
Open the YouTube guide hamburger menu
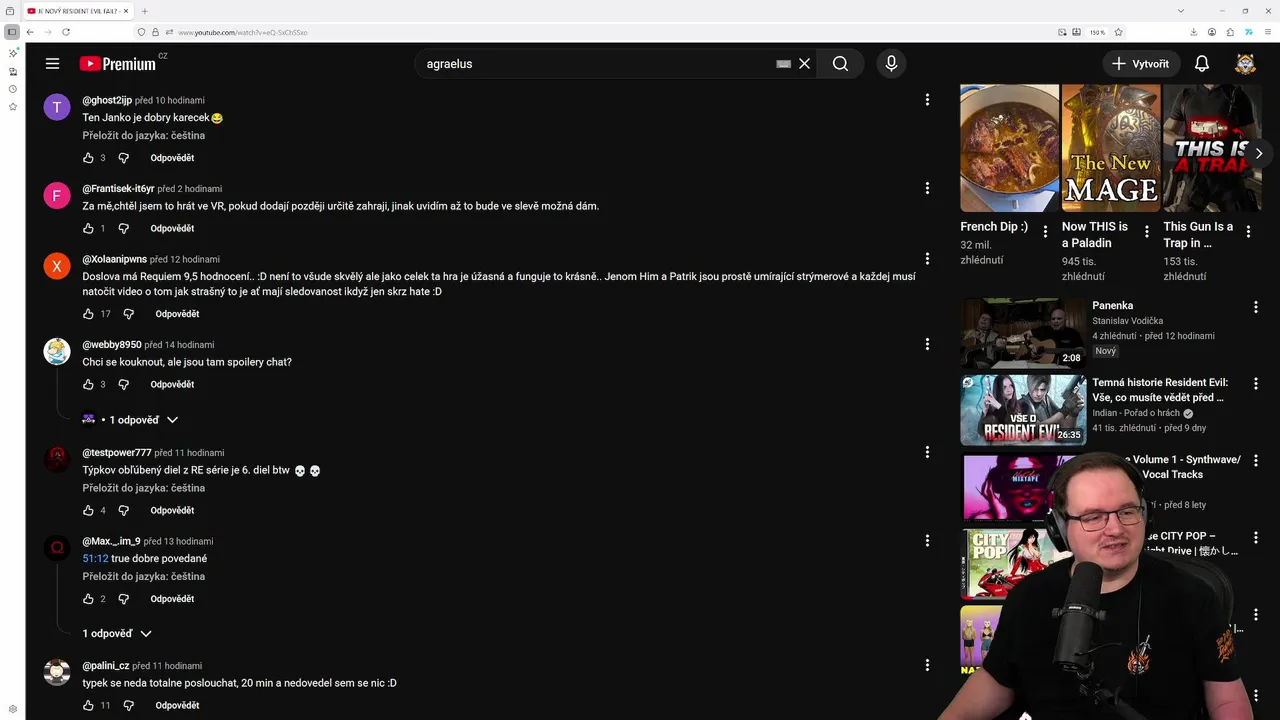click(52, 64)
